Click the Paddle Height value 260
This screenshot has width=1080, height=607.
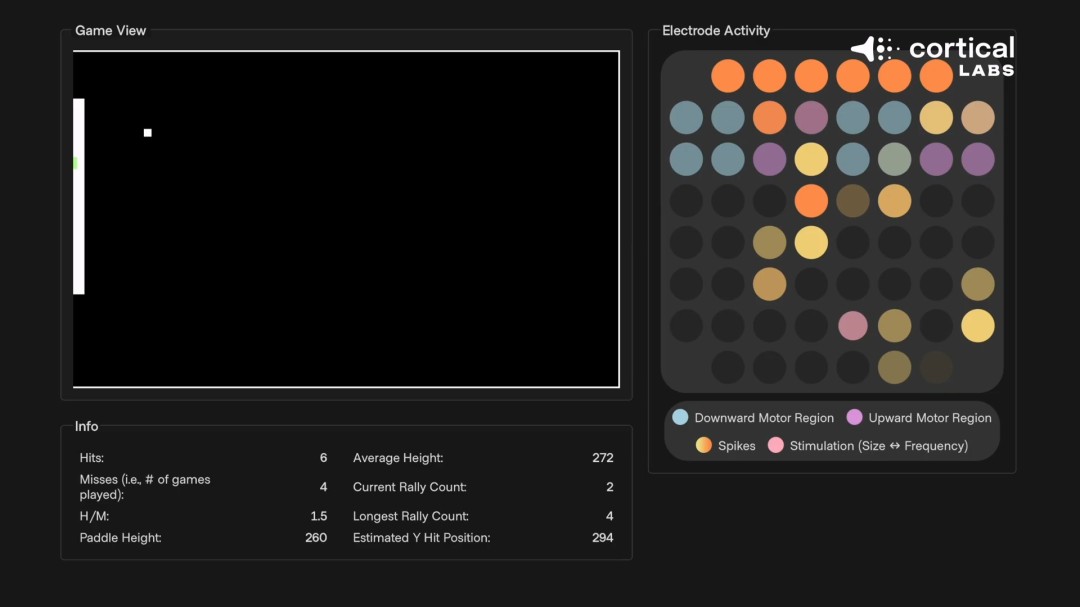click(x=316, y=538)
